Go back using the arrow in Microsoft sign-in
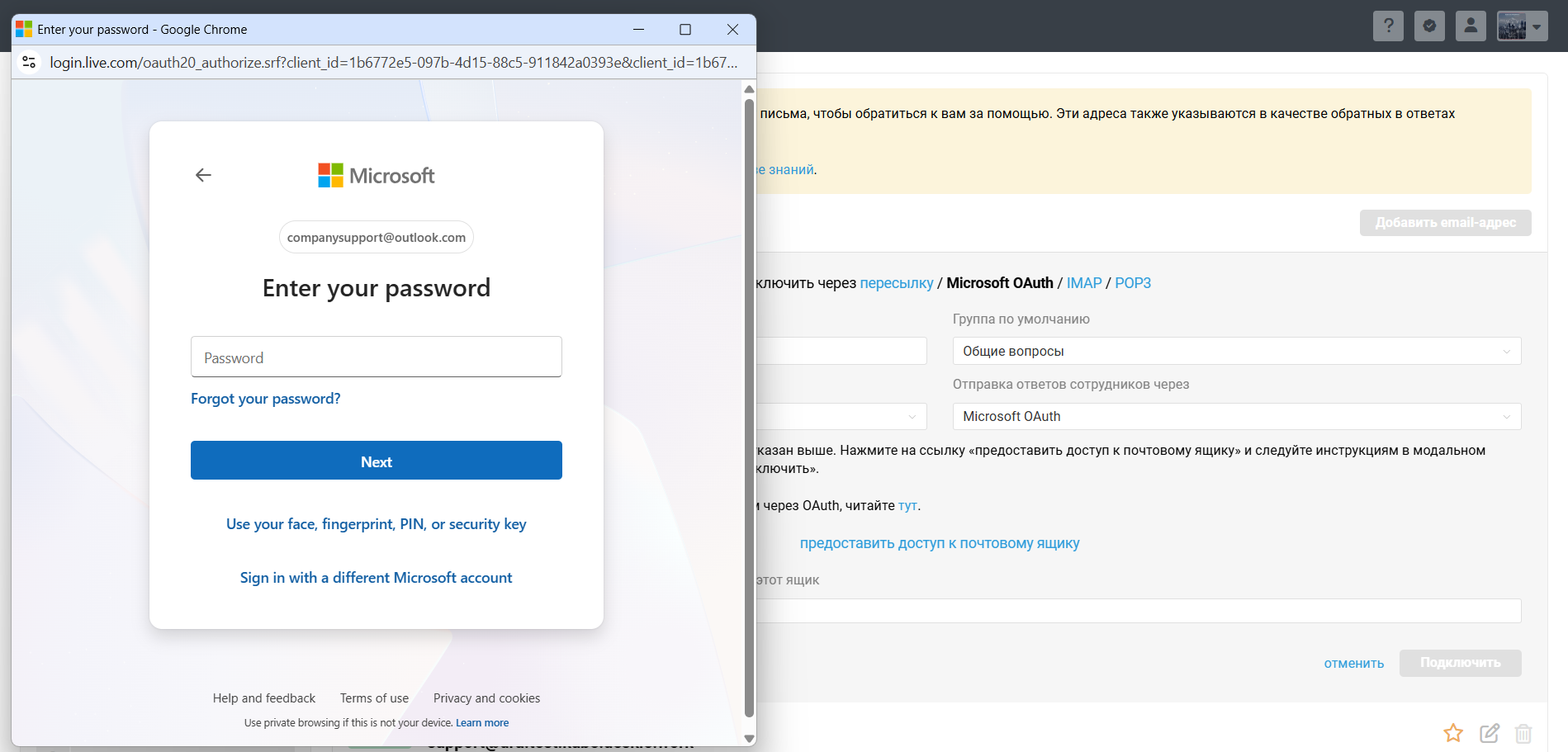This screenshot has width=1568, height=752. [203, 175]
